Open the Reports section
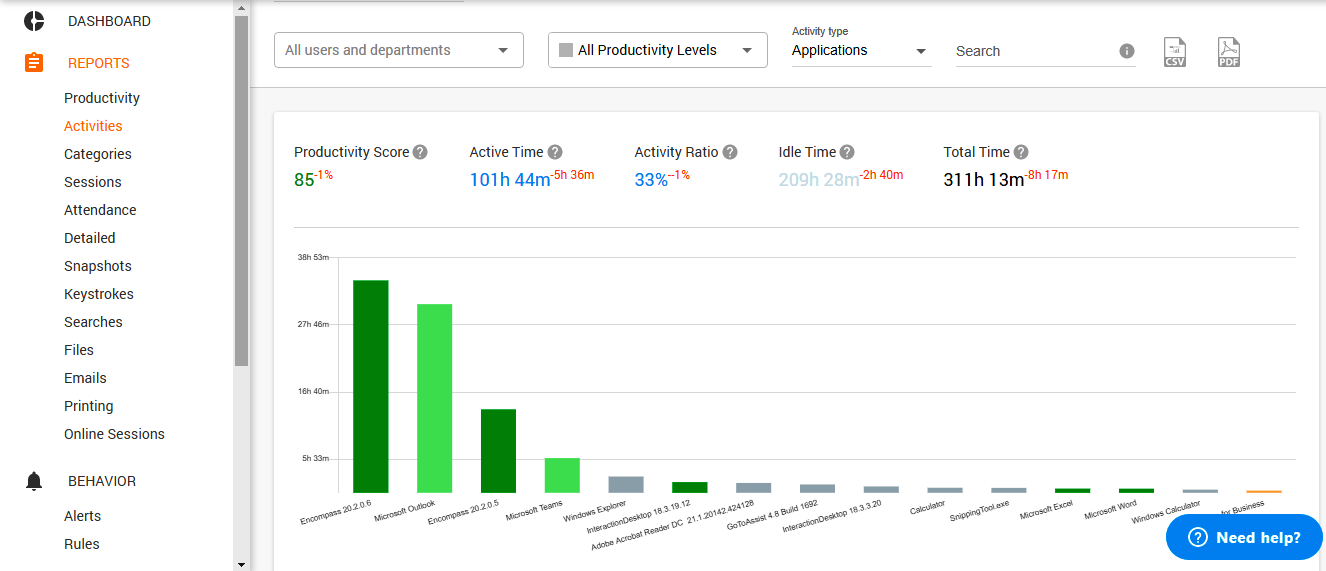1326x571 pixels. (99, 63)
